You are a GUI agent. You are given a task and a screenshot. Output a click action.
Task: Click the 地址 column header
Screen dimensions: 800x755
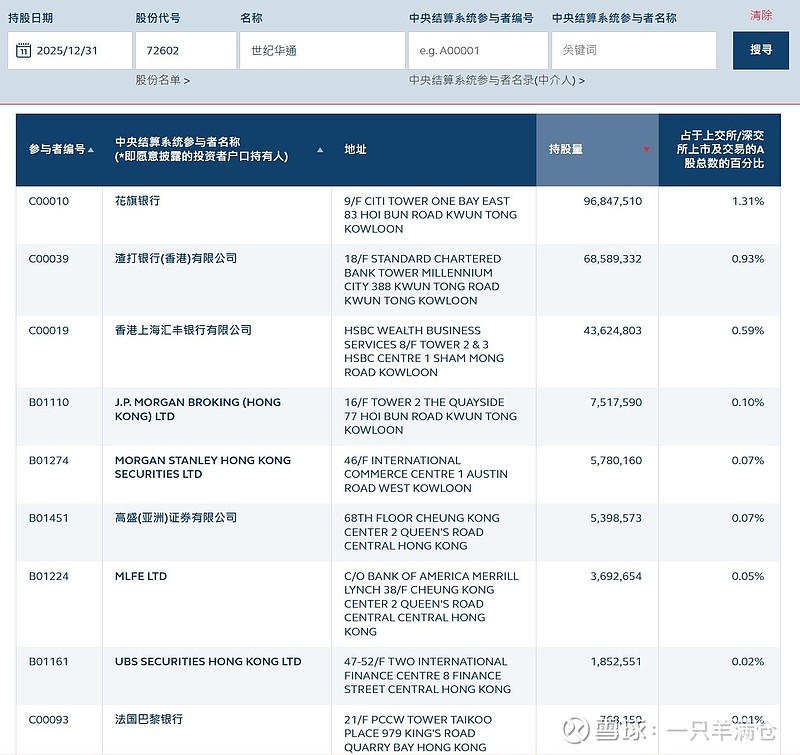(x=355, y=150)
